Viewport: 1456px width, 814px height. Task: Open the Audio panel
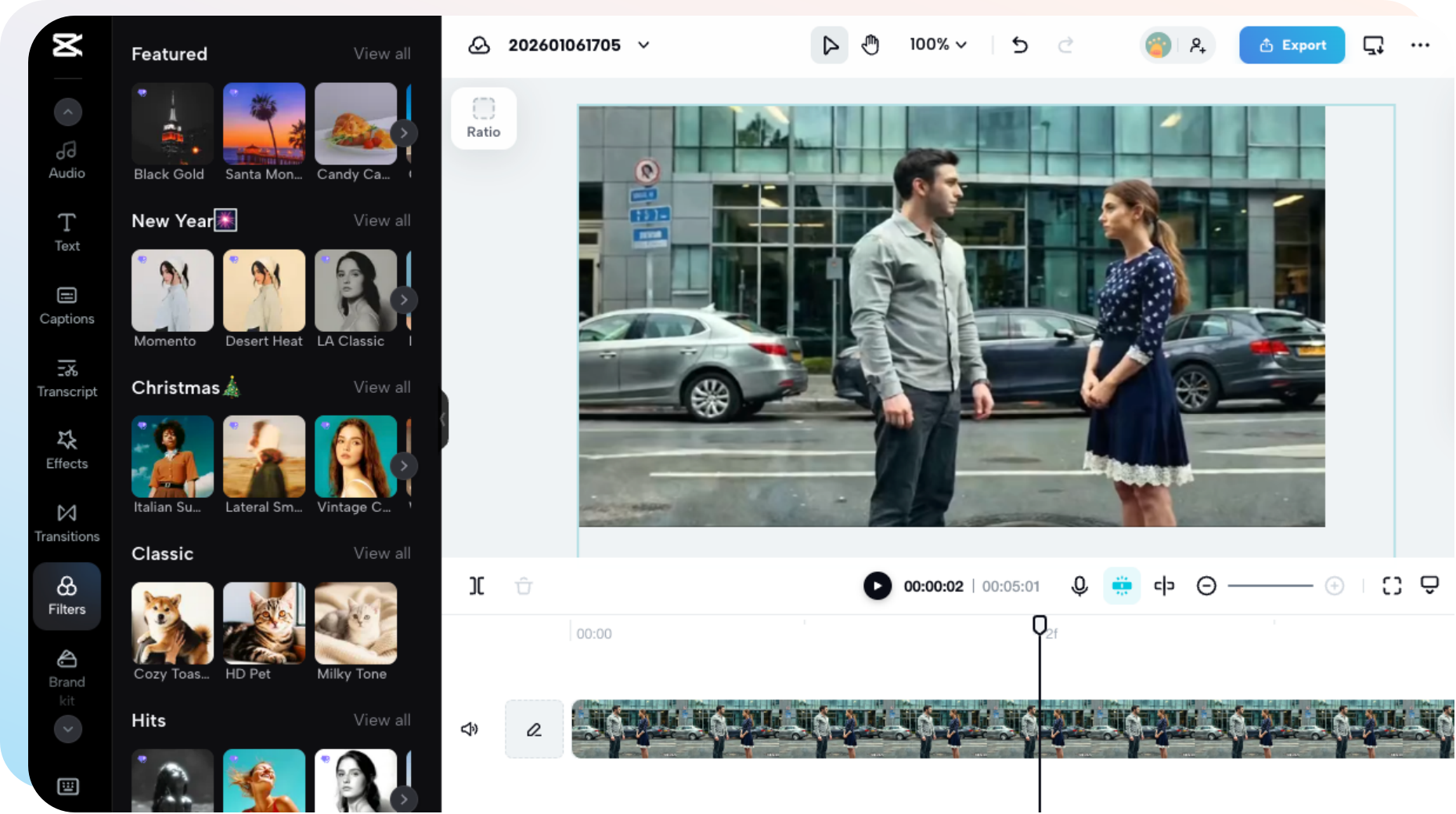67,160
